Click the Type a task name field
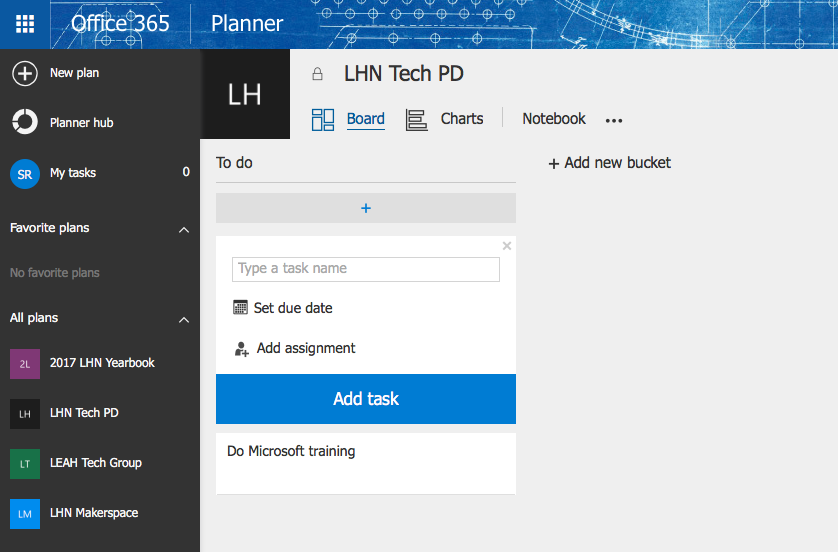 coord(366,269)
